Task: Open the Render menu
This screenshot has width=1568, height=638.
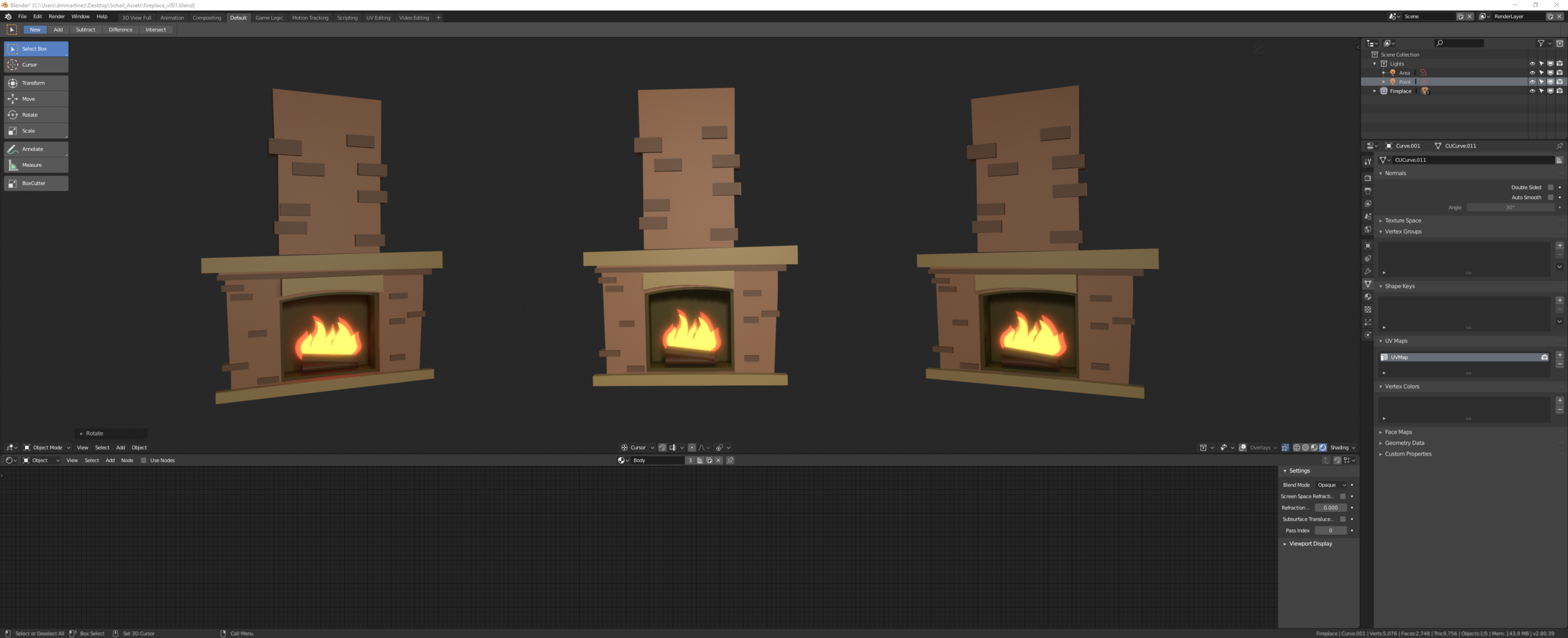Action: pyautogui.click(x=56, y=16)
